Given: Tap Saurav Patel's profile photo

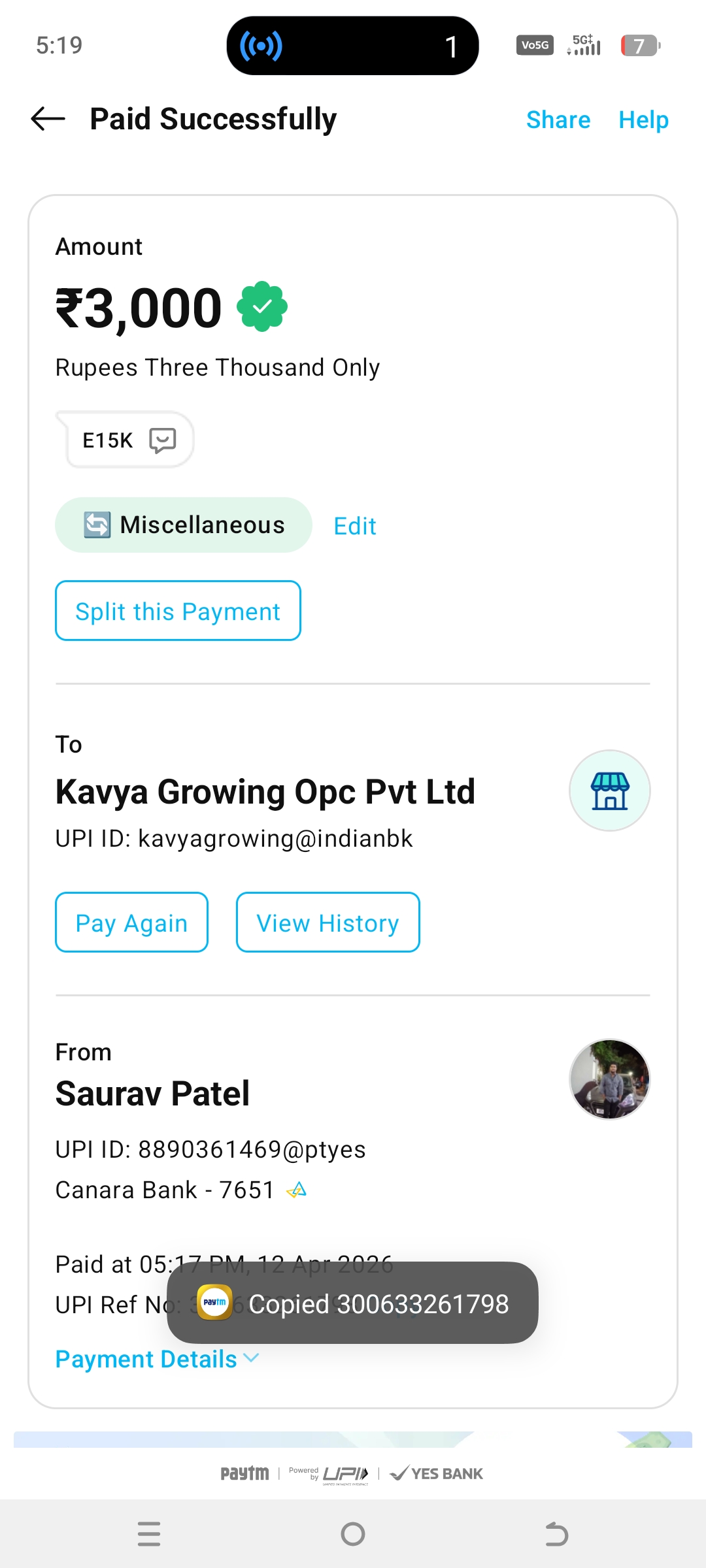Looking at the screenshot, I should click(x=609, y=1079).
